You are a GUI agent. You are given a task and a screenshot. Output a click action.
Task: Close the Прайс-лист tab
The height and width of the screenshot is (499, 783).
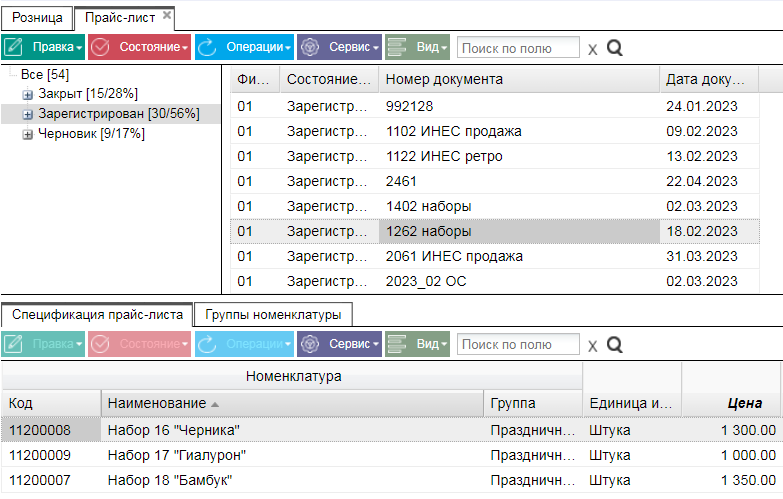167,15
